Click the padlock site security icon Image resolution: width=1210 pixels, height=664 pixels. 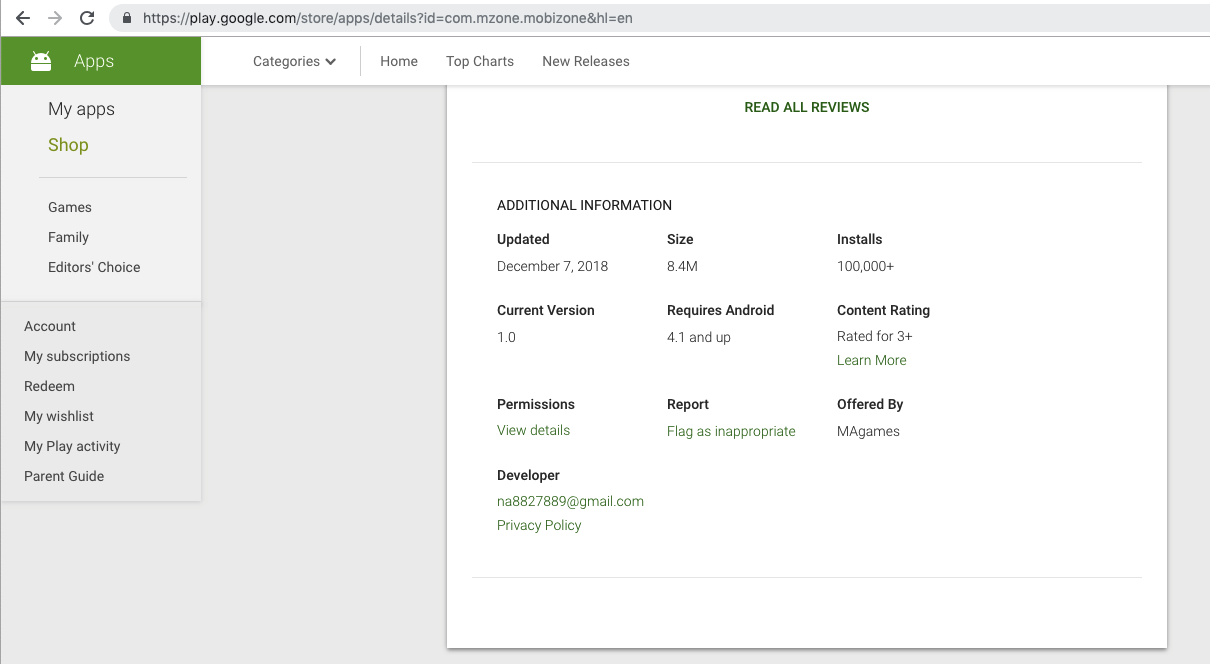[x=126, y=18]
